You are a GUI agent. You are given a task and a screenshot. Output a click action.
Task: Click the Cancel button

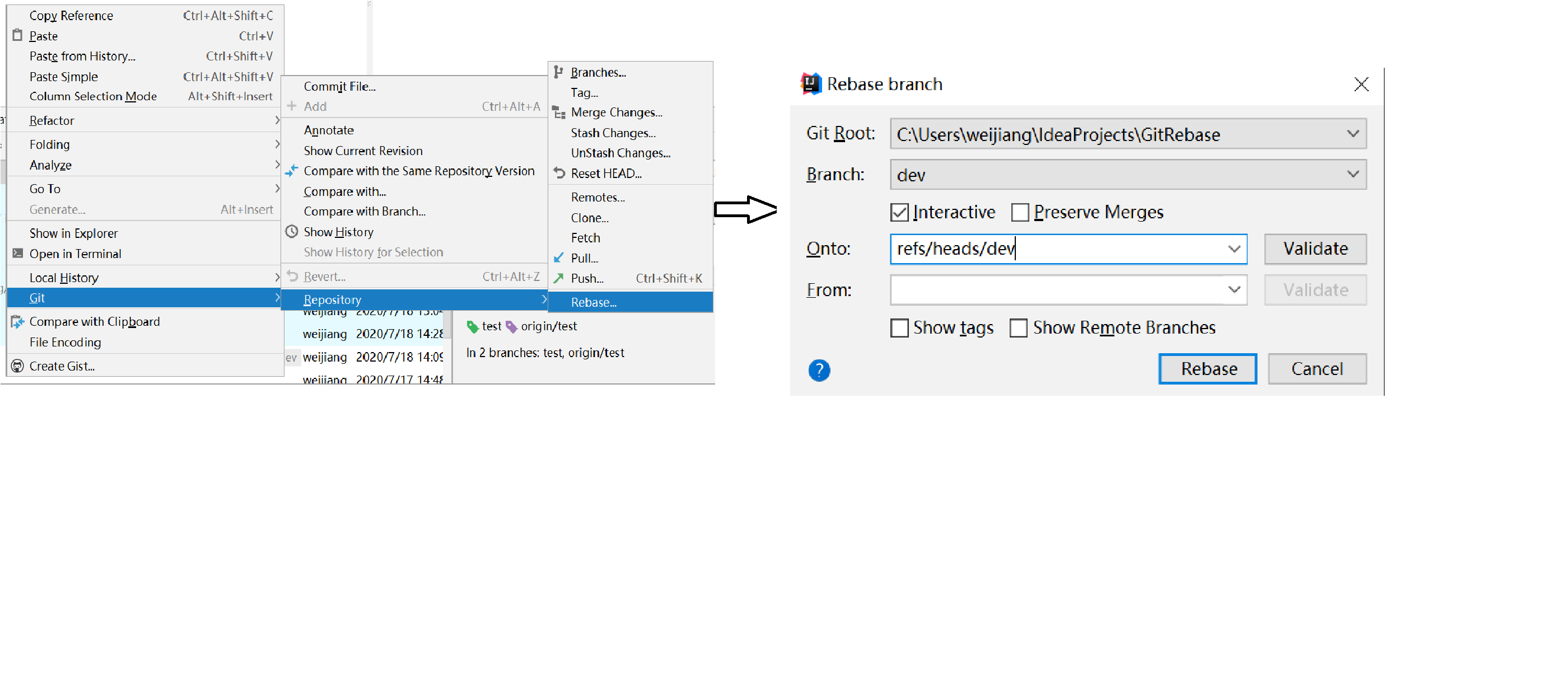(1317, 368)
